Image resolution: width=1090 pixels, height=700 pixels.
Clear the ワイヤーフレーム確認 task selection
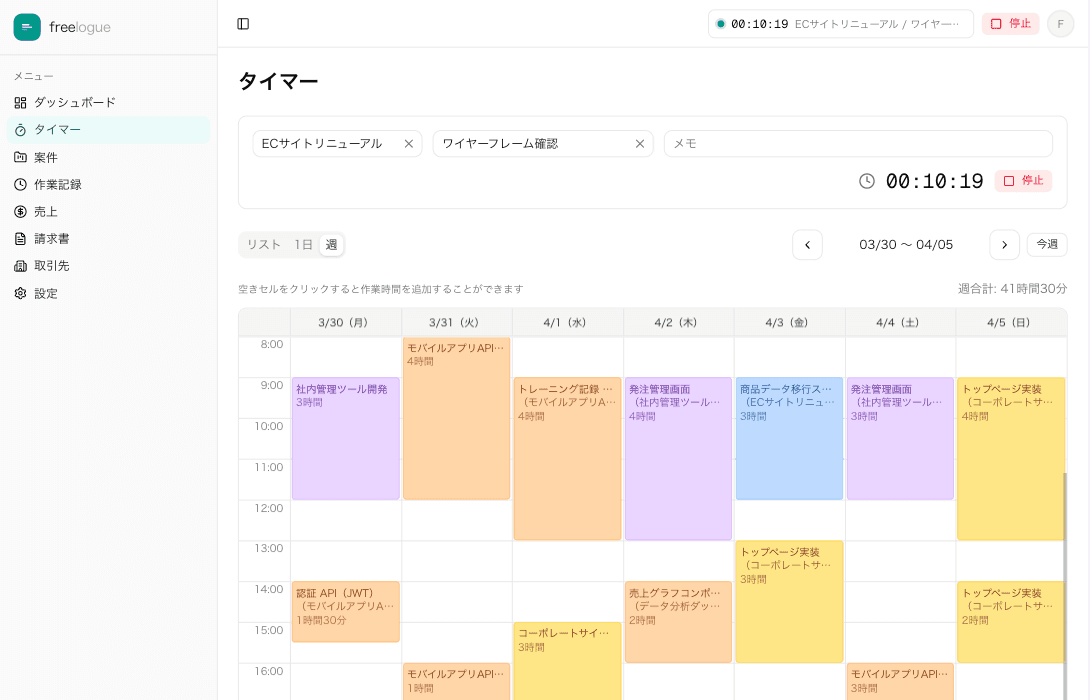coord(639,144)
